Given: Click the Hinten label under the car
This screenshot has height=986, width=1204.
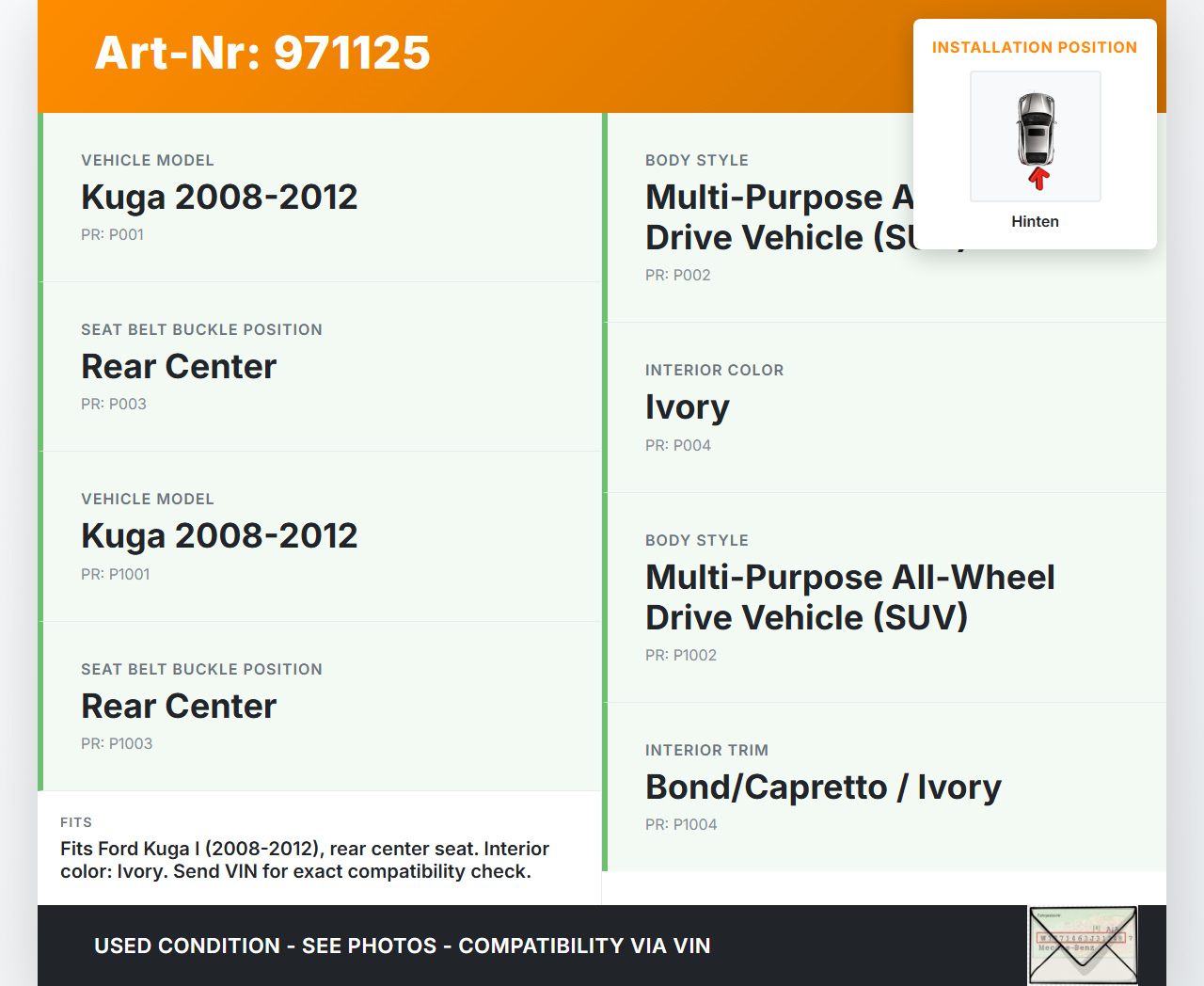Looking at the screenshot, I should [x=1035, y=222].
